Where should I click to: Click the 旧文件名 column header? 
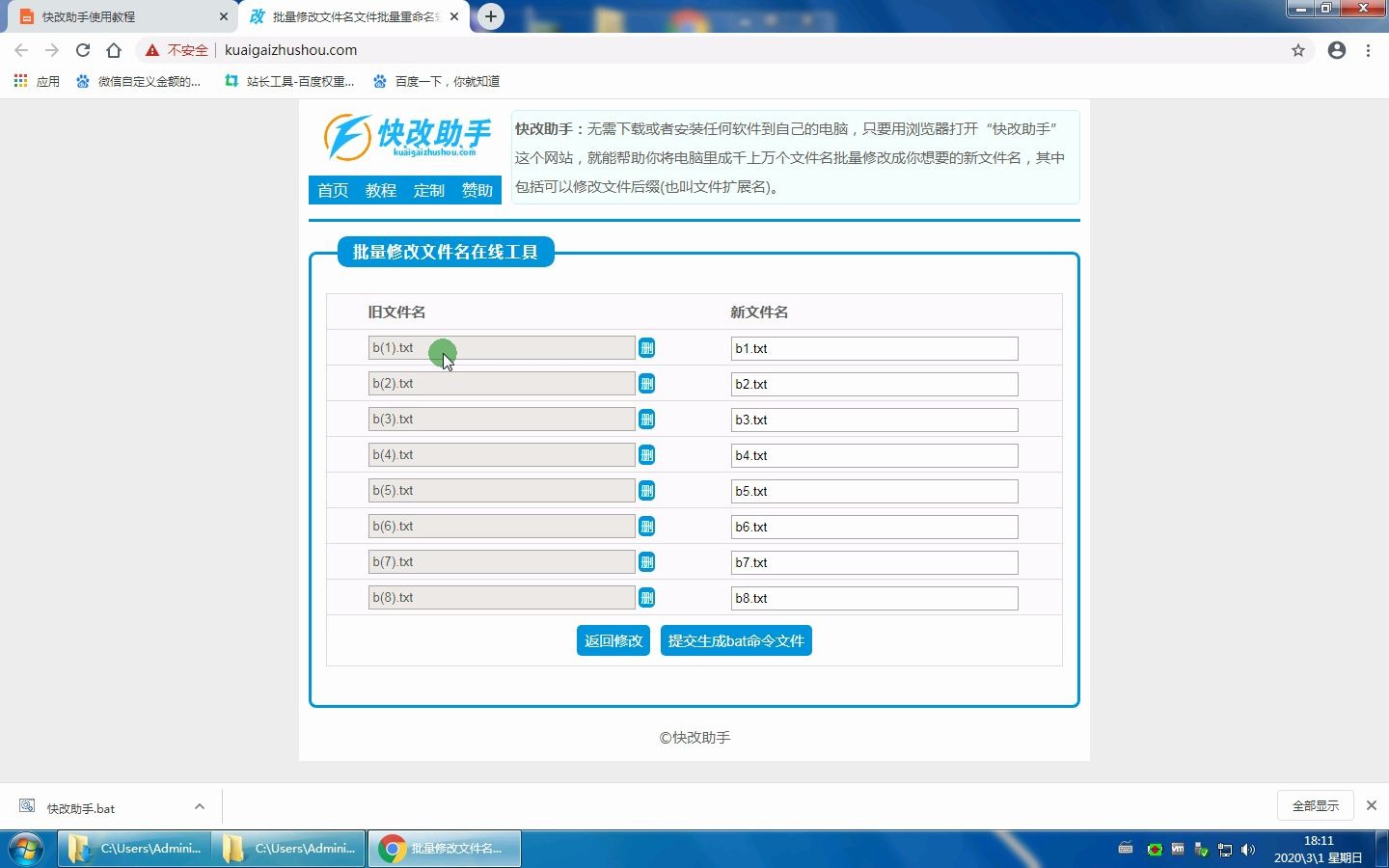(x=396, y=312)
